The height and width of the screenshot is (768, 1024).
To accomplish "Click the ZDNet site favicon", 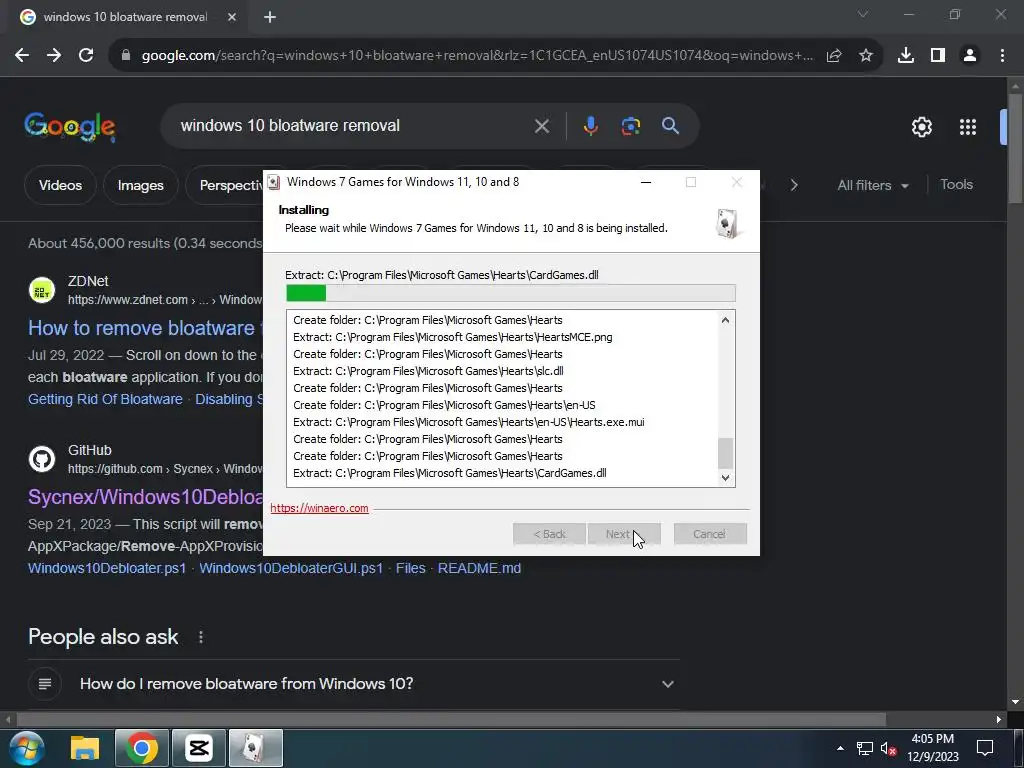I will (x=42, y=290).
